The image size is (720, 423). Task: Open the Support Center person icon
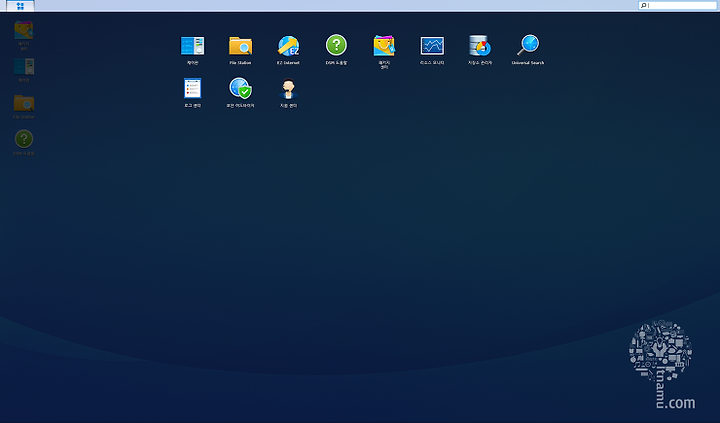(288, 89)
